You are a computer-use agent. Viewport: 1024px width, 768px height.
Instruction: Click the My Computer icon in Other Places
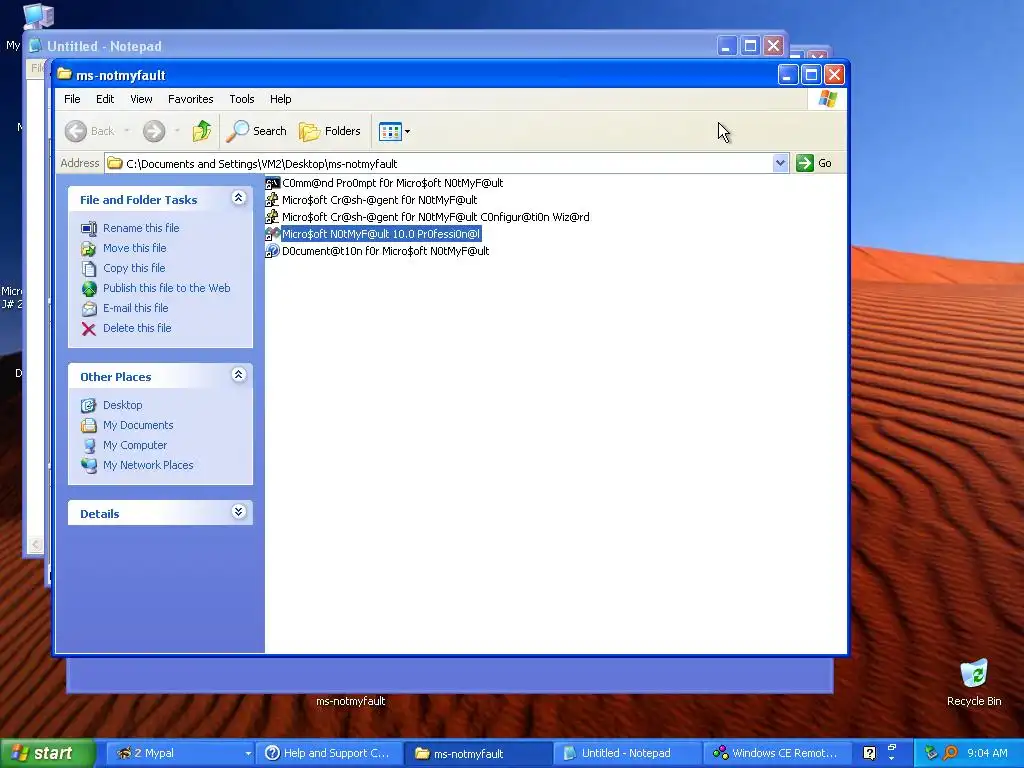click(89, 445)
